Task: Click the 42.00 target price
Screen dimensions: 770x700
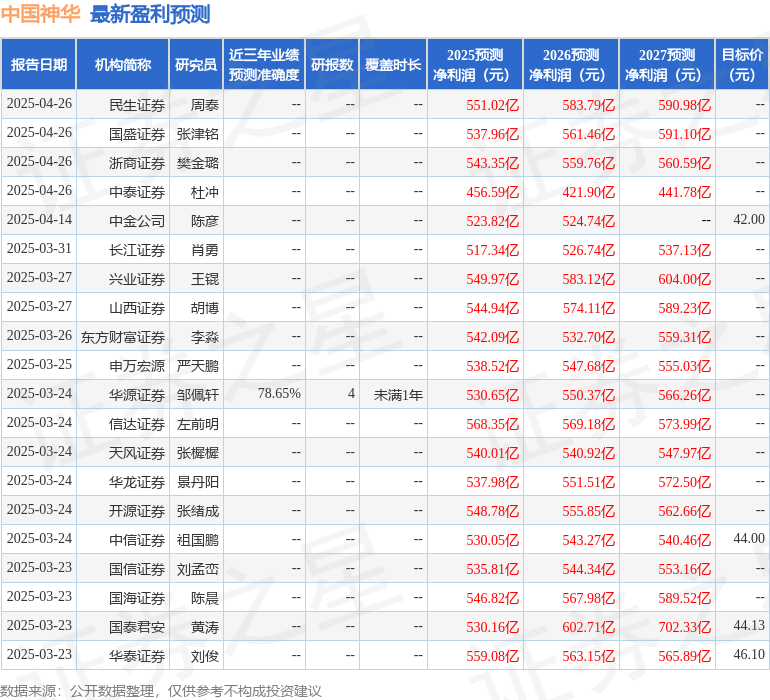Action: click(749, 220)
